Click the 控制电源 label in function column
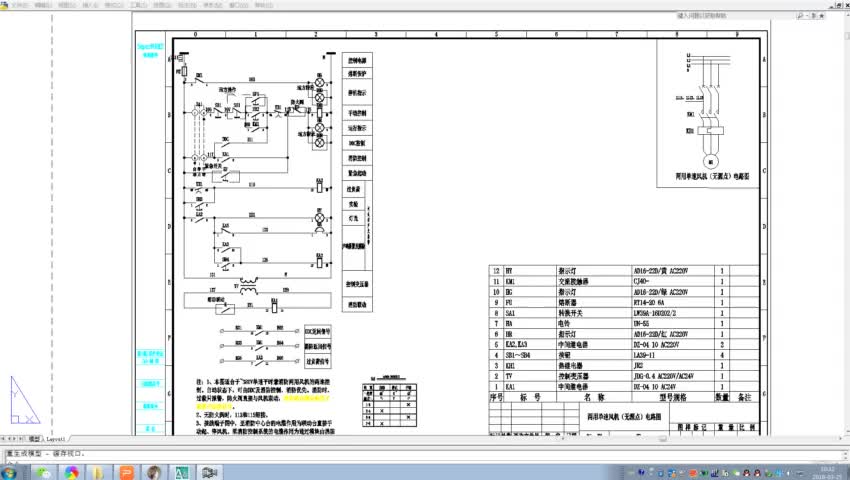850x480 pixels. point(357,60)
